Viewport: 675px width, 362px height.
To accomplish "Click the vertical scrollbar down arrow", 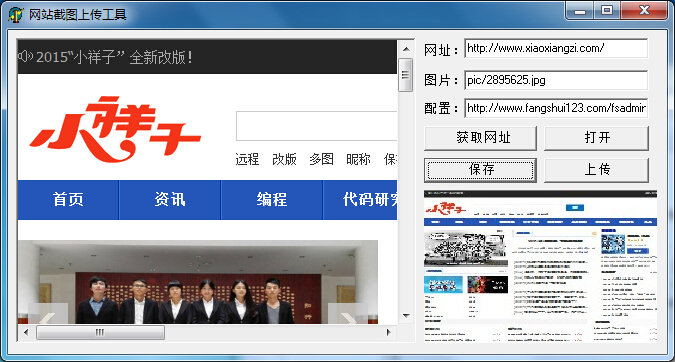I will click(x=406, y=316).
